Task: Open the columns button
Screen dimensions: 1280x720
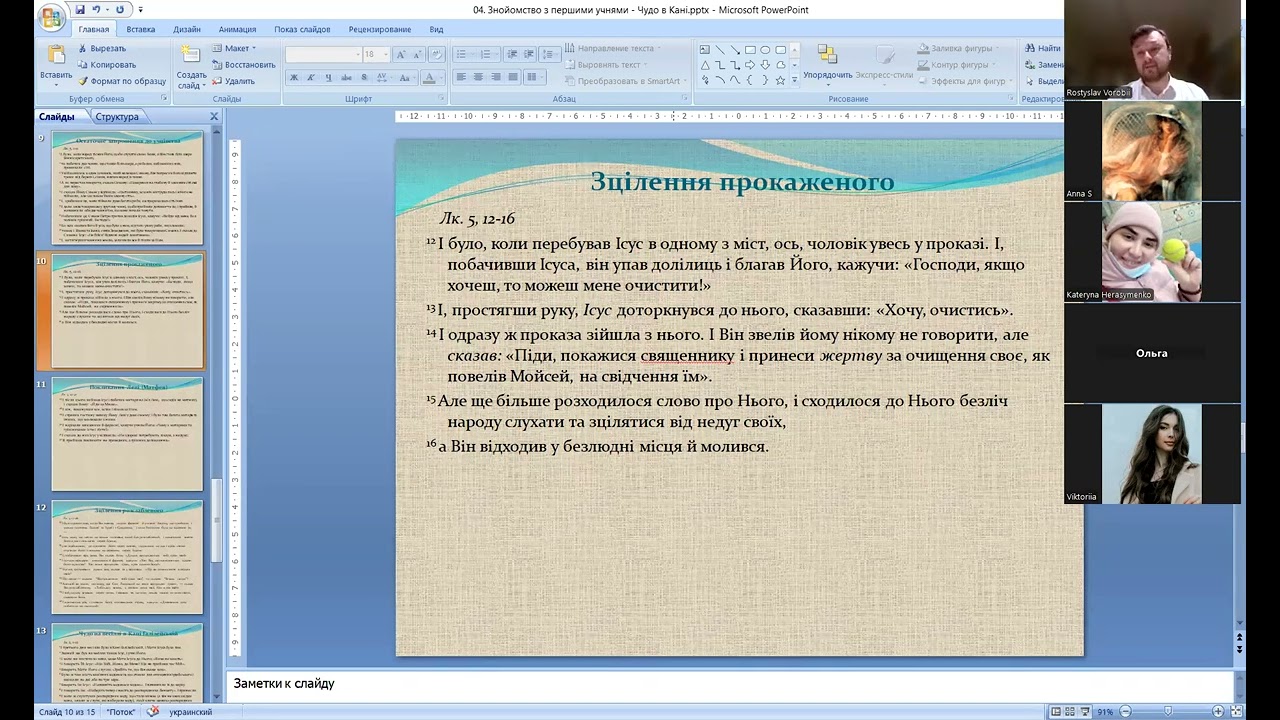Action: click(x=534, y=77)
